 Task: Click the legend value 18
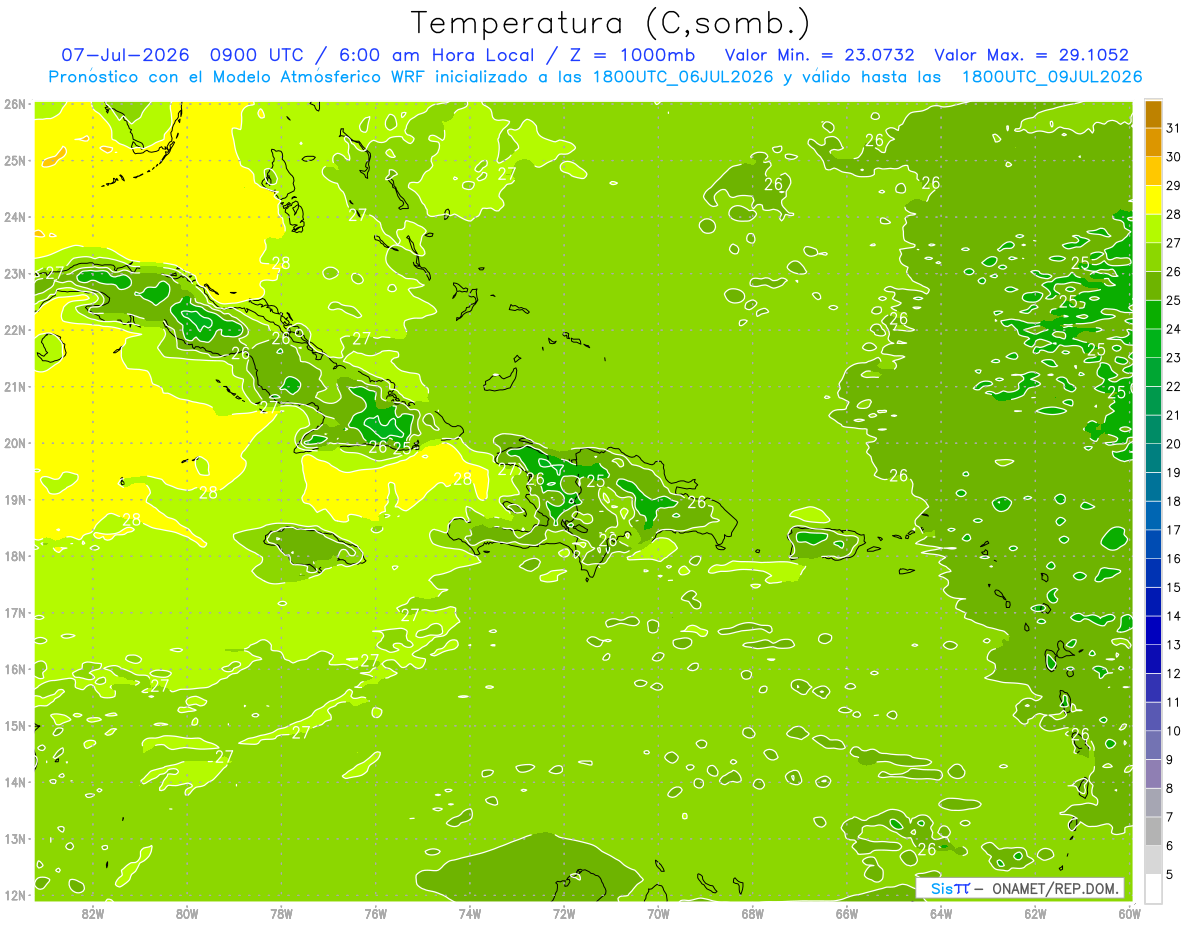[1174, 501]
